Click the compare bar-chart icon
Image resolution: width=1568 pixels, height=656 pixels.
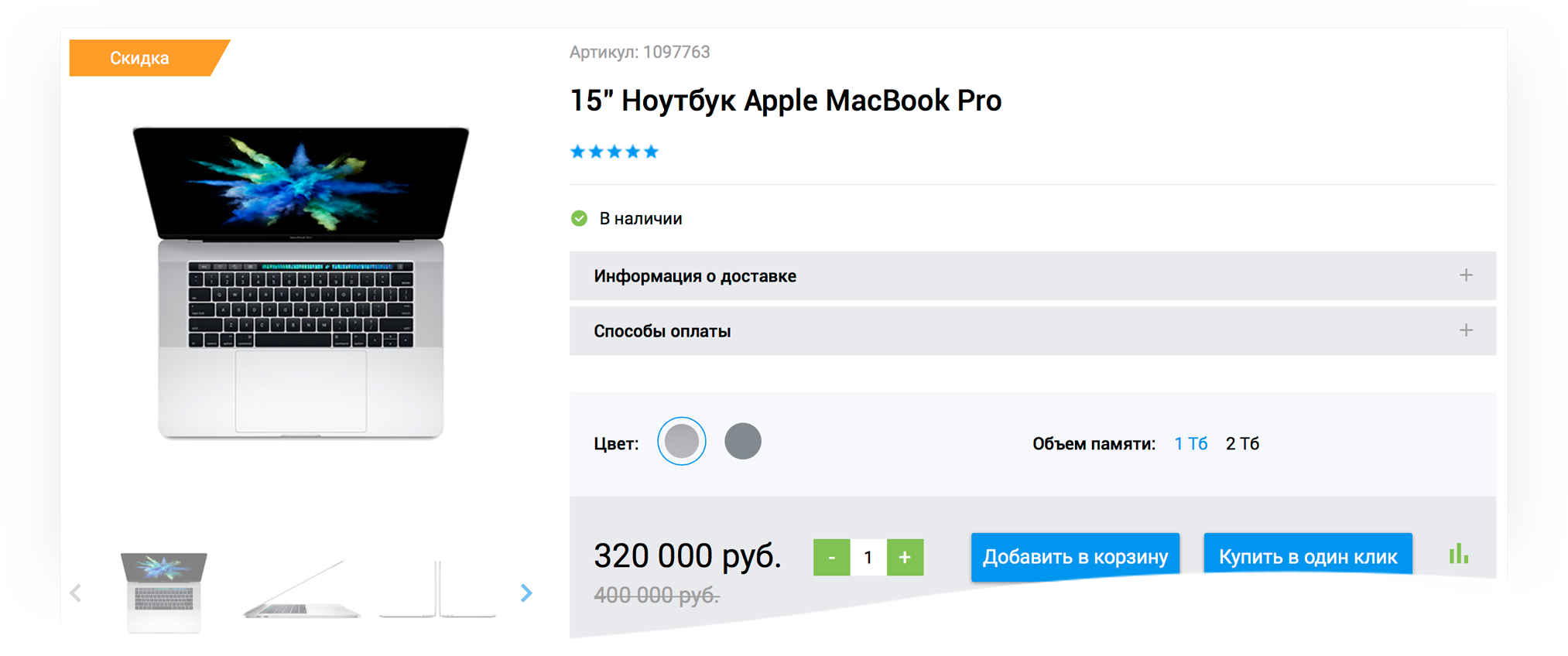click(1458, 554)
